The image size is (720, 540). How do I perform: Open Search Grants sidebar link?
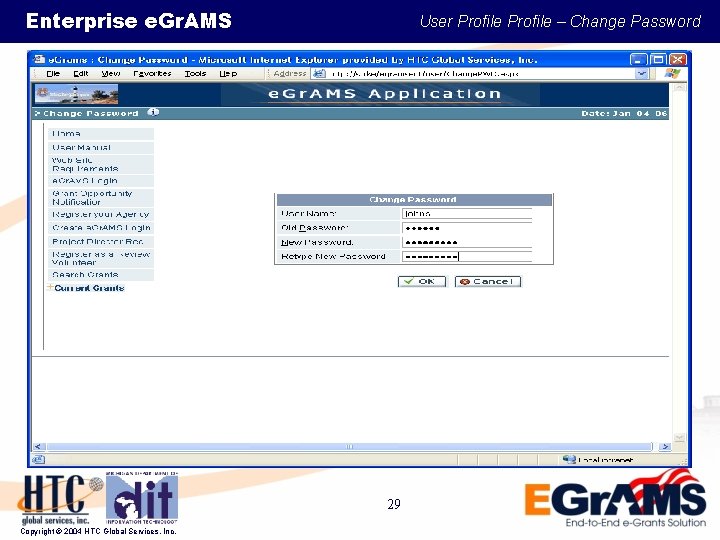[x=101, y=275]
